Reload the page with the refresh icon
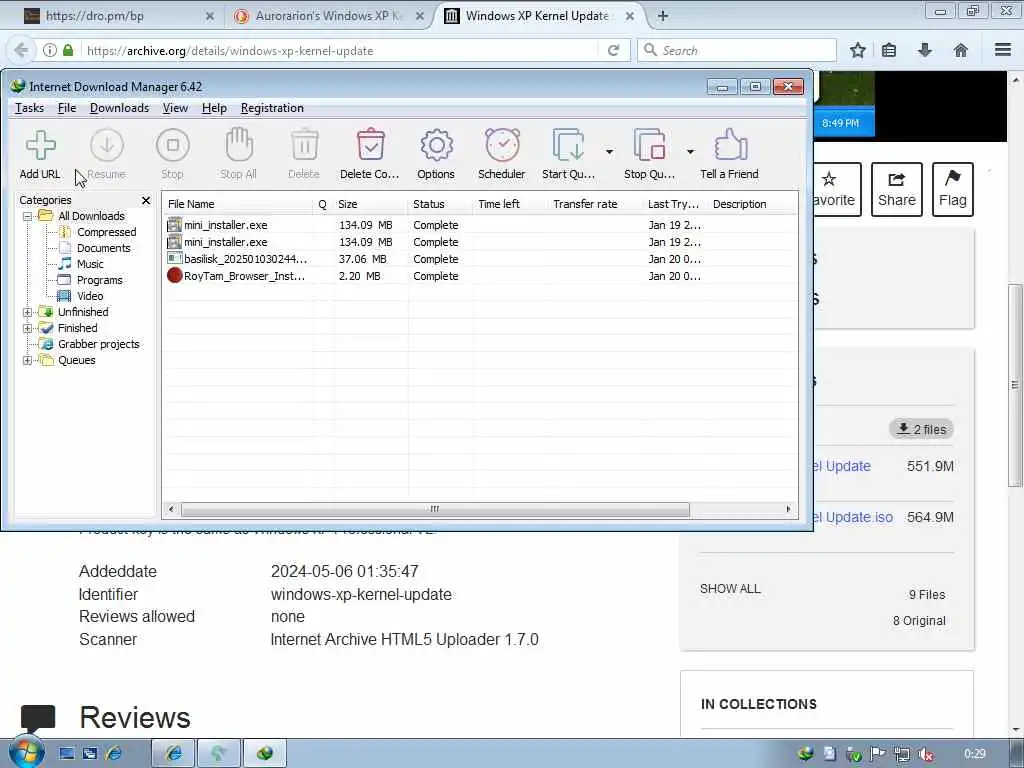Screen dimensions: 1024x768 pyautogui.click(x=613, y=50)
